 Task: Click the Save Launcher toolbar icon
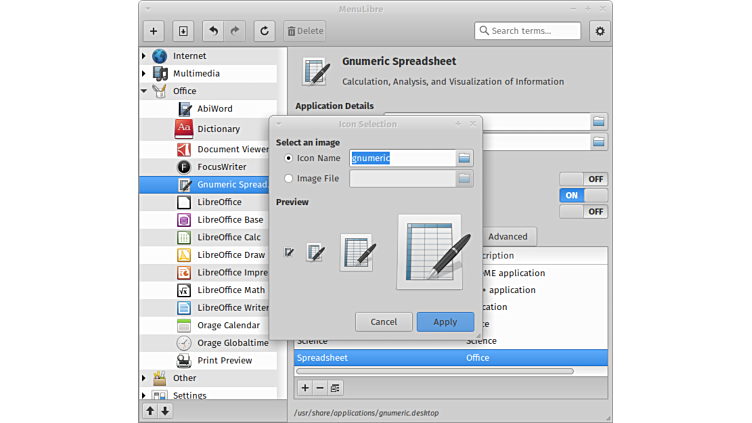(182, 31)
